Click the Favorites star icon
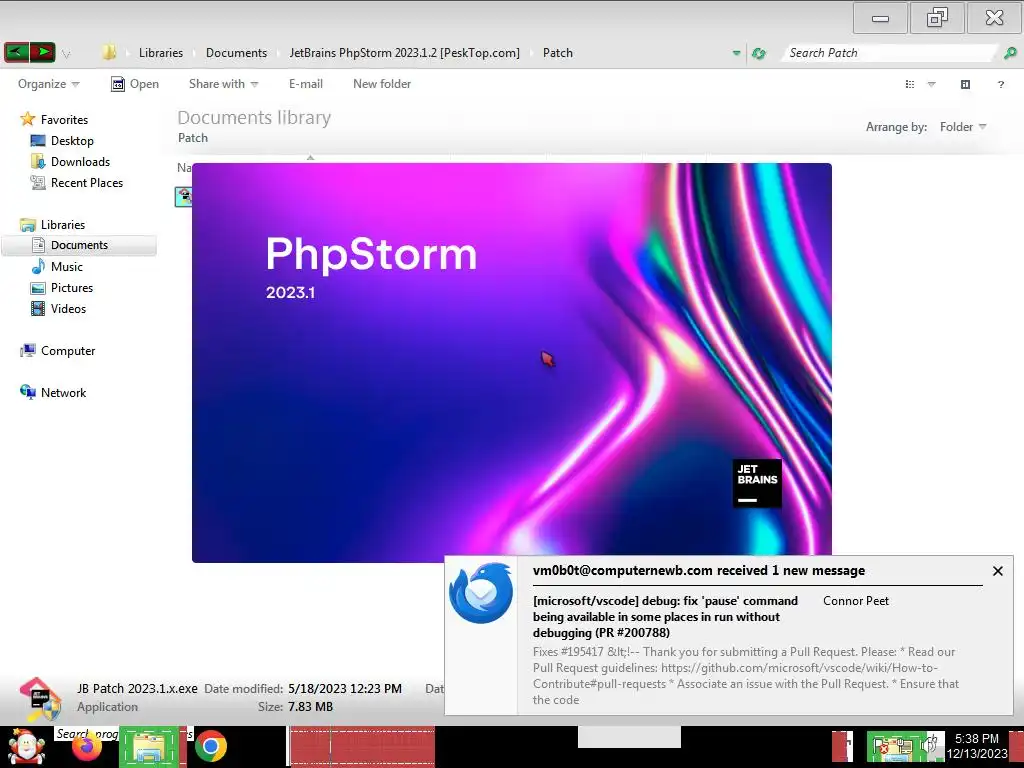The width and height of the screenshot is (1024, 768). (x=27, y=119)
